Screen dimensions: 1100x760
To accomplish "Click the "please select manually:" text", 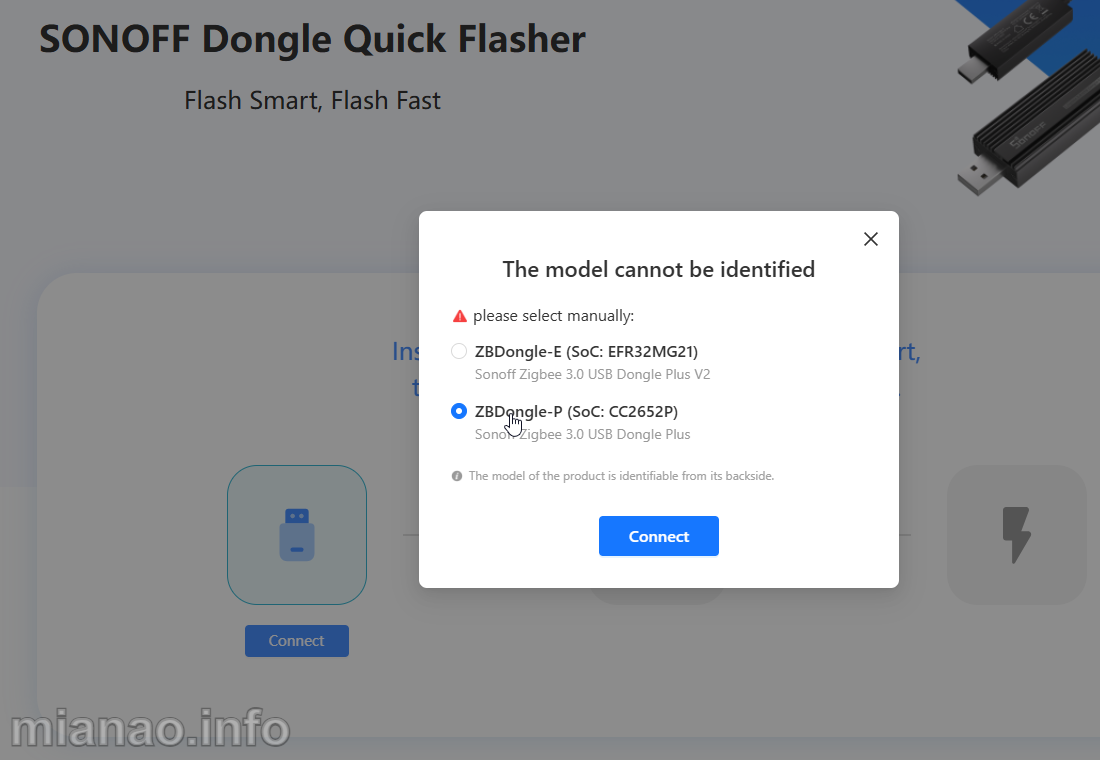I will click(x=553, y=316).
